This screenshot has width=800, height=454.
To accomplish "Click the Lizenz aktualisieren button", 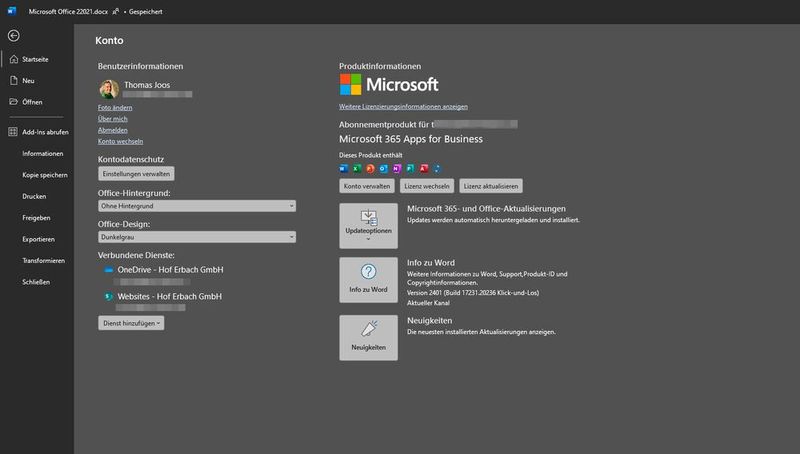I will (491, 186).
